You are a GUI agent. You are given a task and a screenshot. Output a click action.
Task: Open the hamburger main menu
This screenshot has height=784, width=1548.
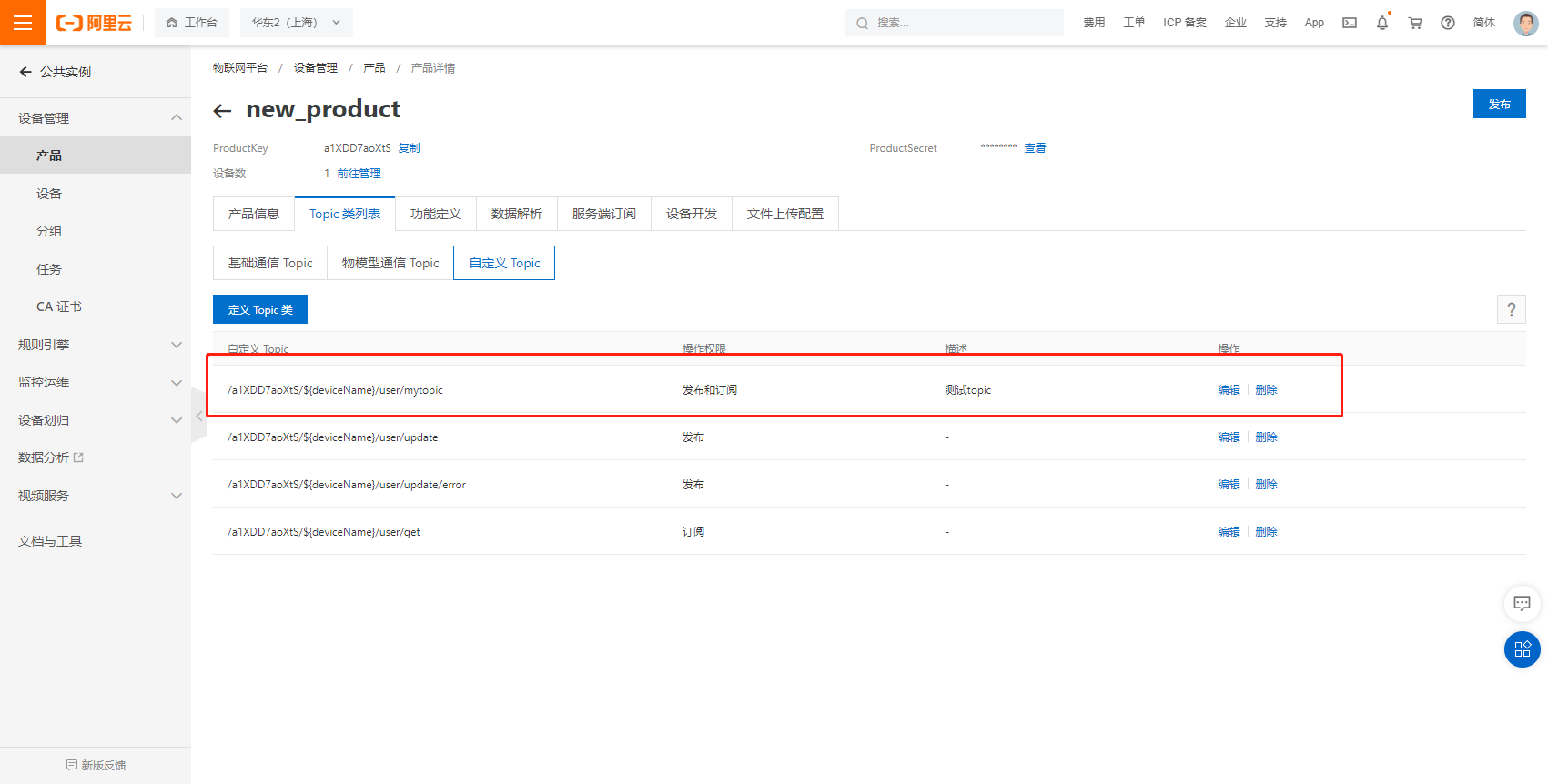23,23
